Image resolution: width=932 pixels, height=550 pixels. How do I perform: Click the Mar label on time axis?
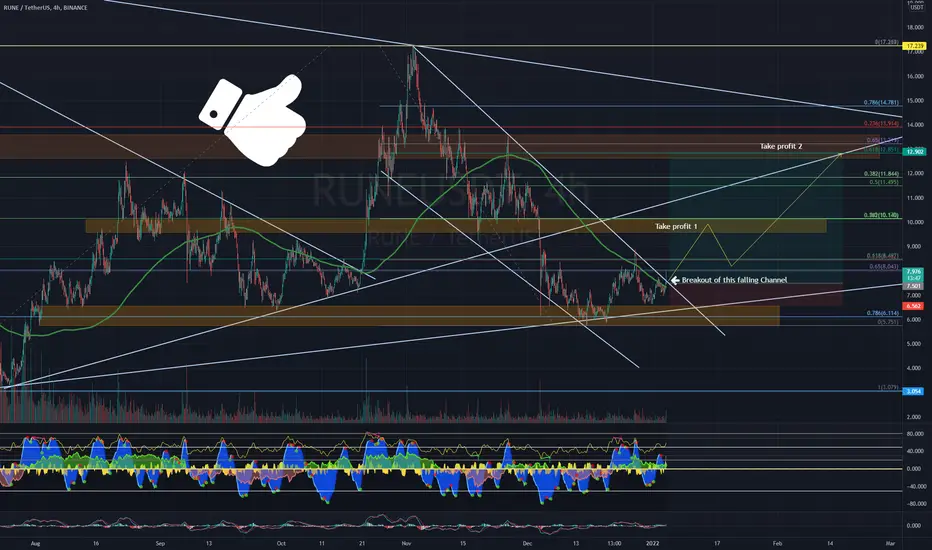coord(890,543)
